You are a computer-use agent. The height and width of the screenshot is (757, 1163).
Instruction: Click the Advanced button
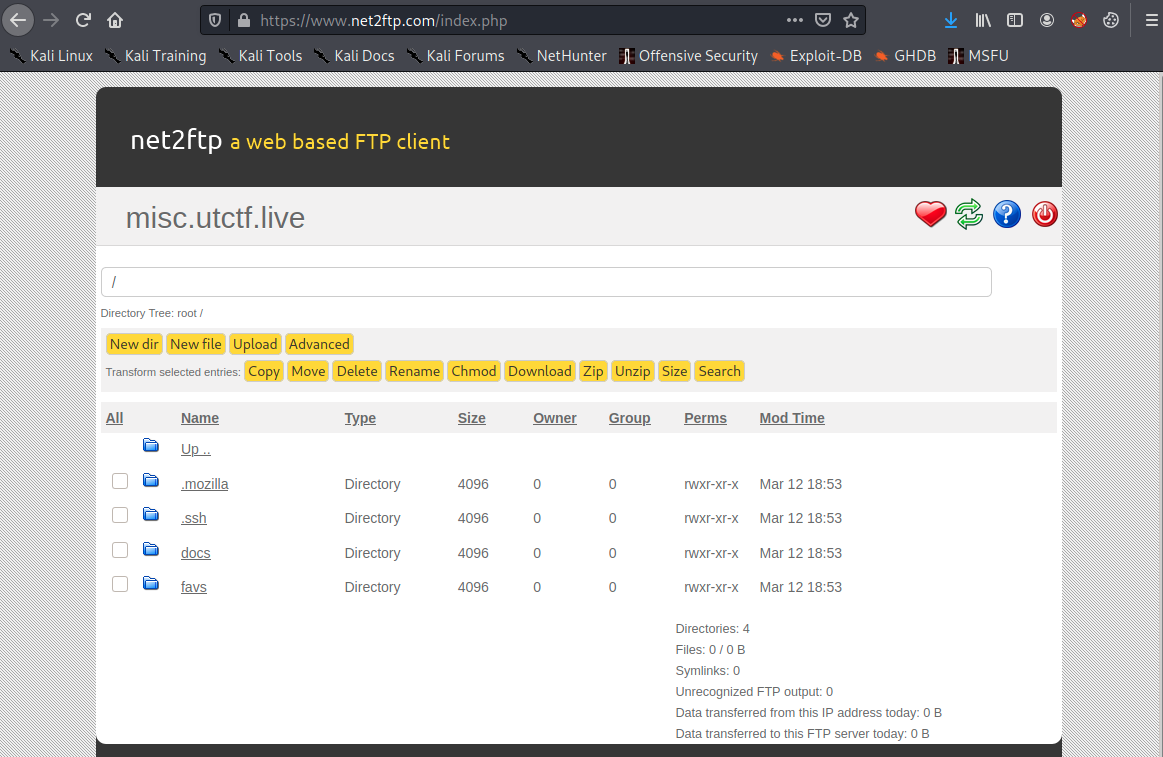(x=319, y=344)
